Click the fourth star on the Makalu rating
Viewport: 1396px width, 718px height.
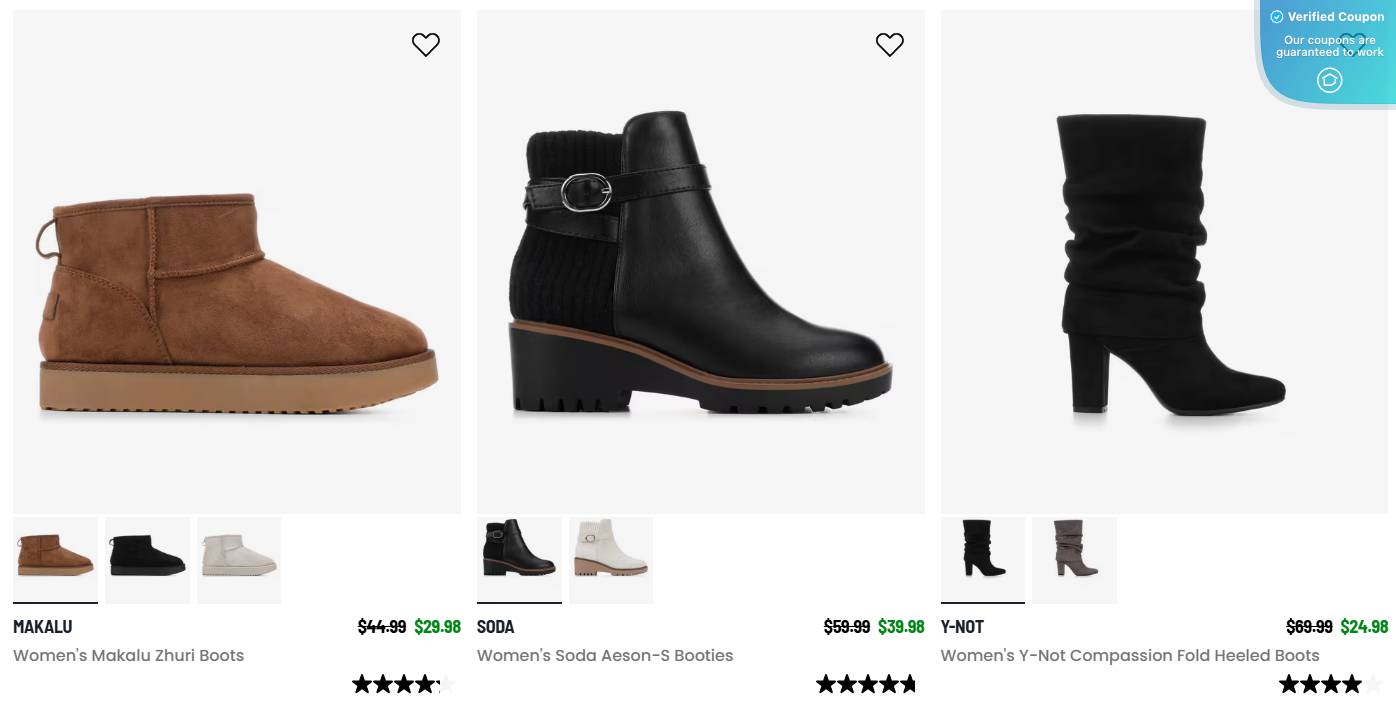[426, 684]
